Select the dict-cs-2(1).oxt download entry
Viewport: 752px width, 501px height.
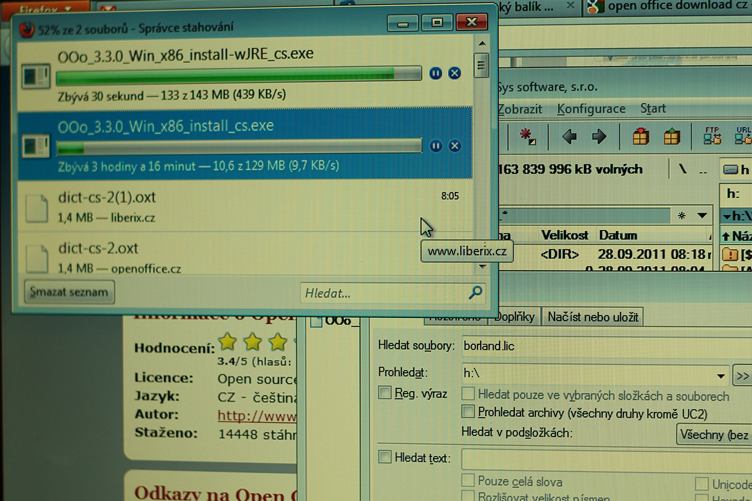(x=245, y=207)
